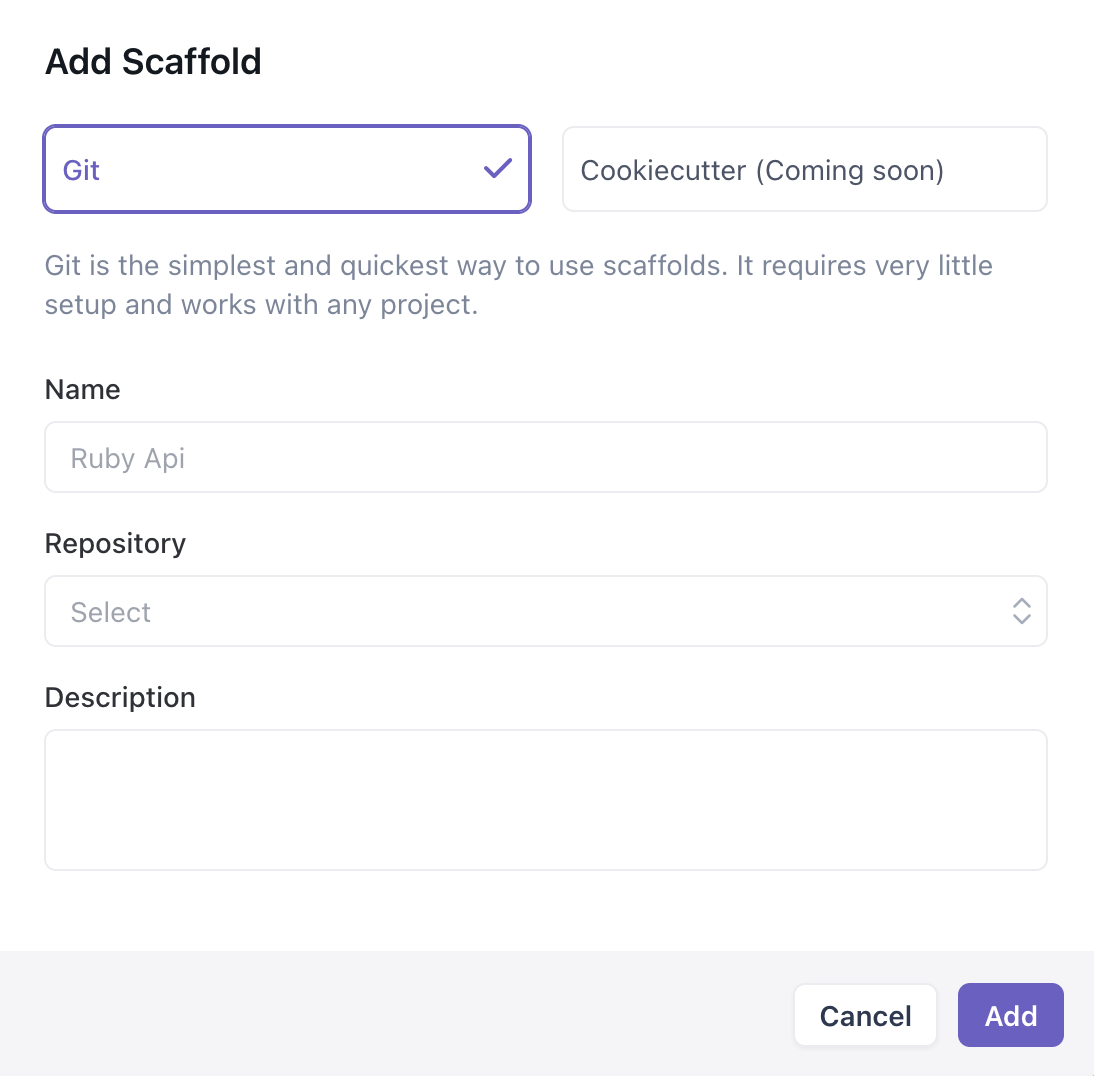Click the gray footer bar left of Cancel
This screenshot has width=1094, height=1076.
[x=400, y=1014]
